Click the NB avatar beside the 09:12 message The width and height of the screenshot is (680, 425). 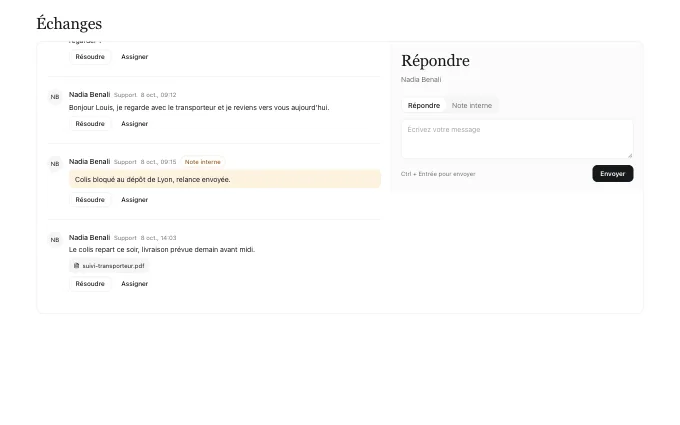(55, 97)
